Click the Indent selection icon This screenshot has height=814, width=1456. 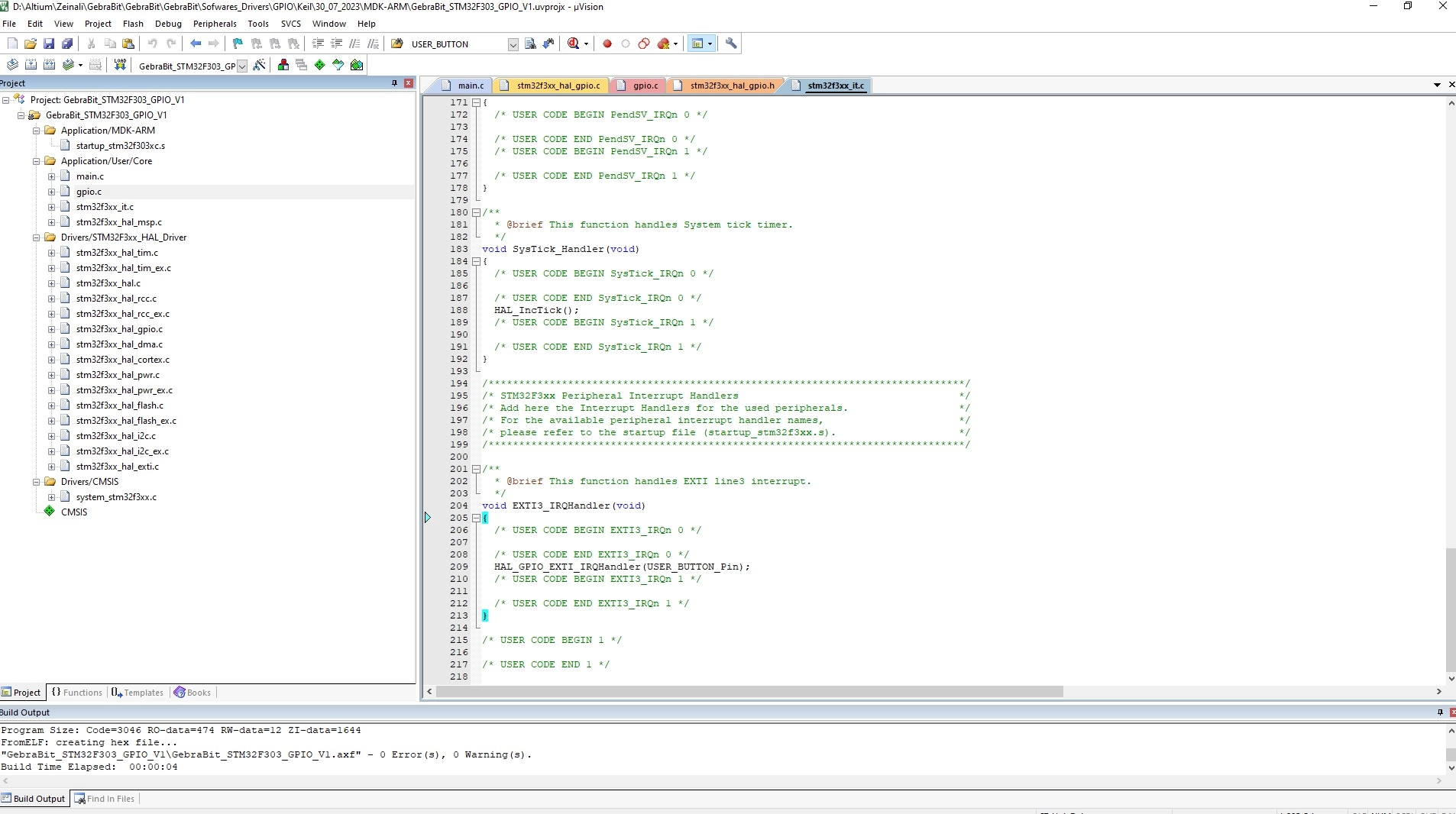click(318, 44)
